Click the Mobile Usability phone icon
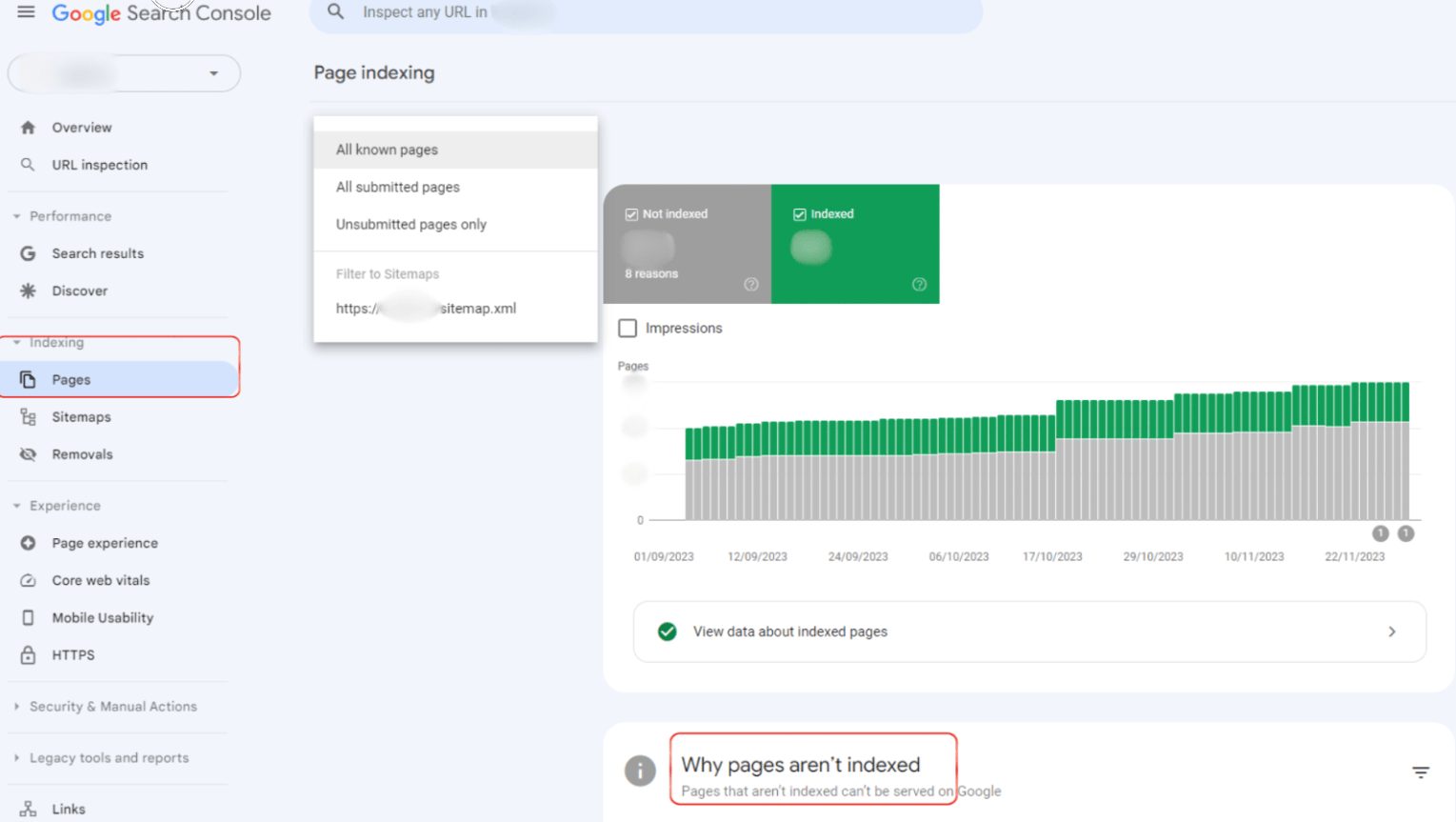The height and width of the screenshot is (822, 1456). pos(28,617)
